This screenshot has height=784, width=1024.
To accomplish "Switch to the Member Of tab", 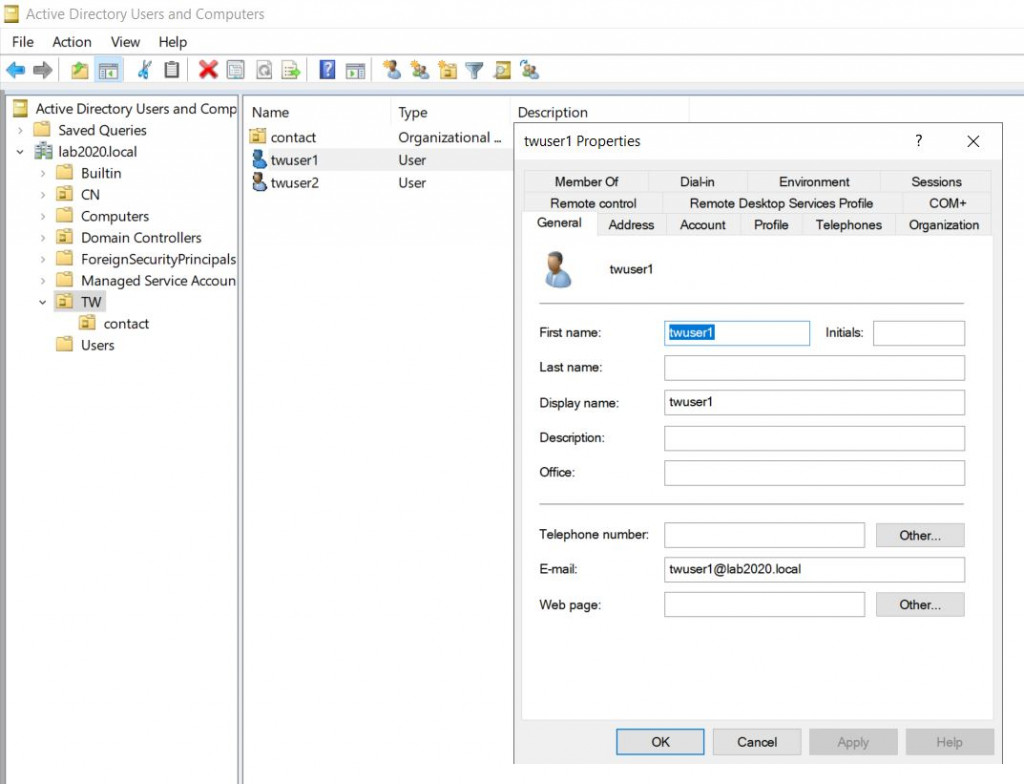I will pos(586,182).
